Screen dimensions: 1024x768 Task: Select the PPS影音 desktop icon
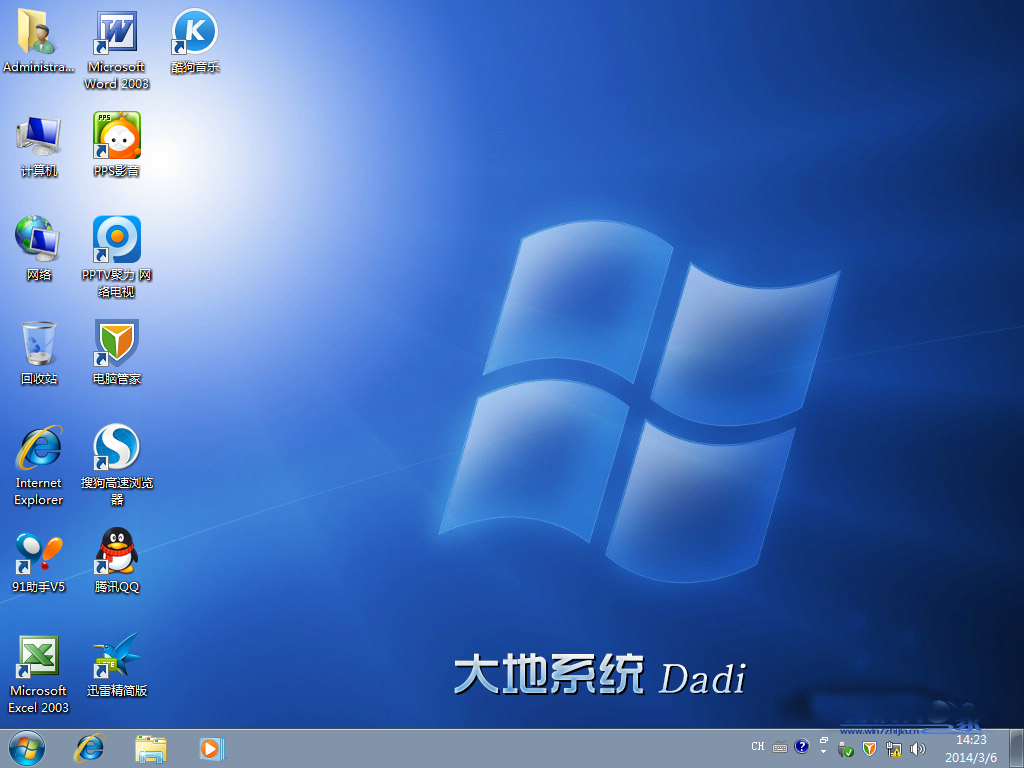[116, 136]
